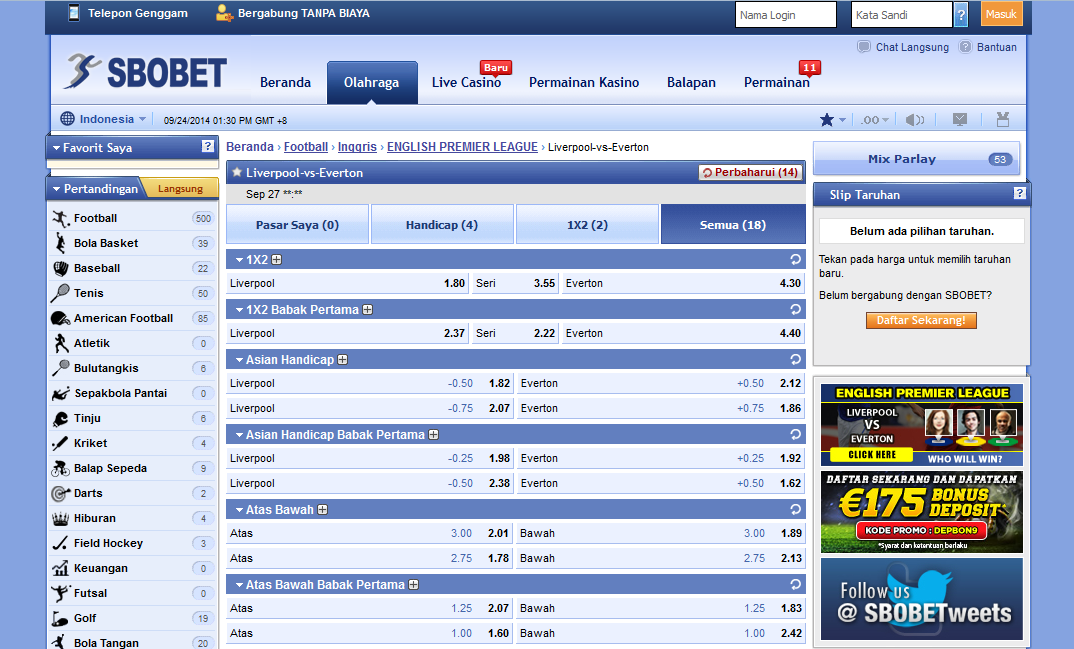
Task: Click the Kata Sandi password field
Action: [x=901, y=14]
